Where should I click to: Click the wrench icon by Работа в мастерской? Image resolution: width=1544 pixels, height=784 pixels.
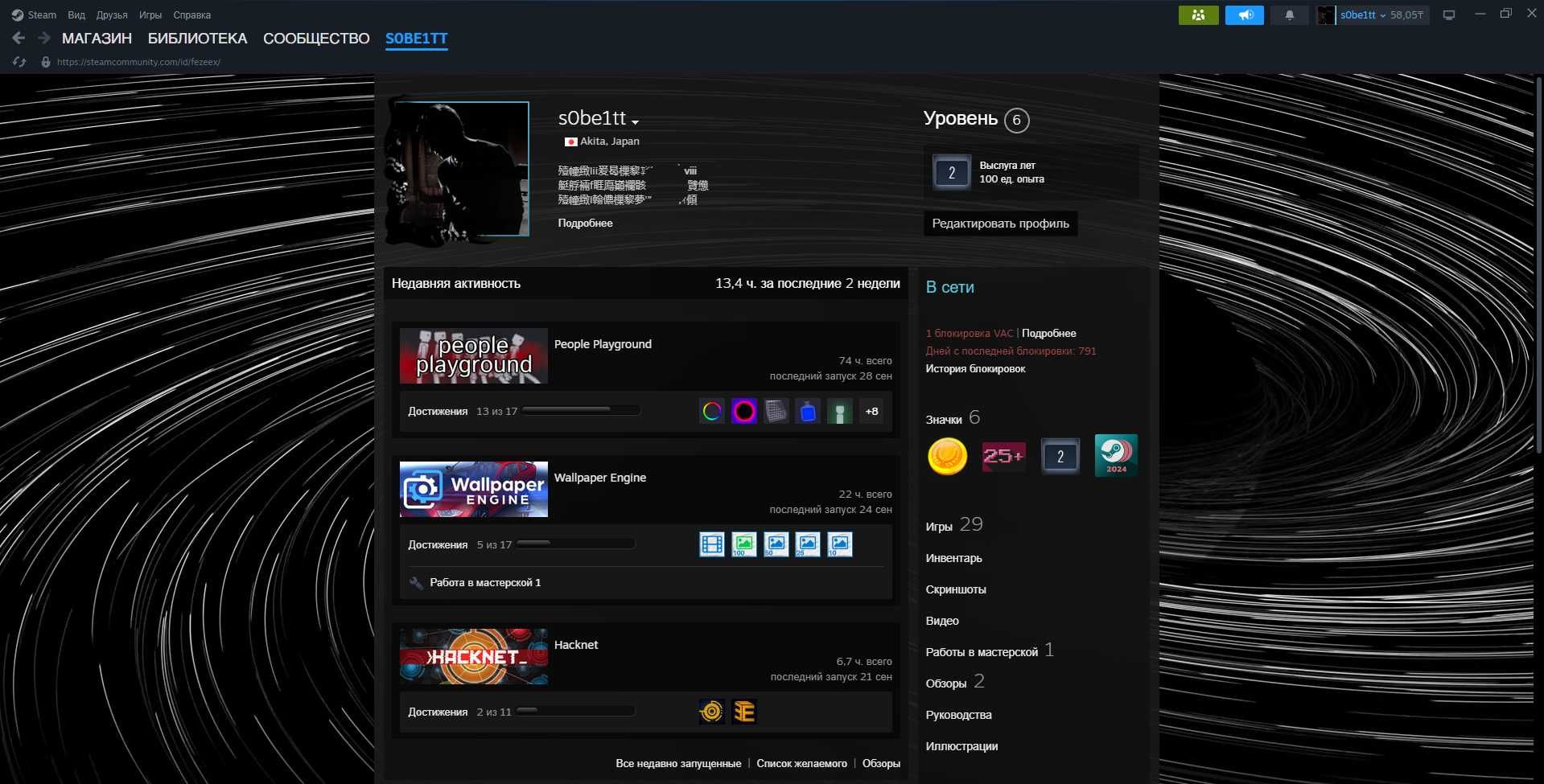pyautogui.click(x=416, y=583)
